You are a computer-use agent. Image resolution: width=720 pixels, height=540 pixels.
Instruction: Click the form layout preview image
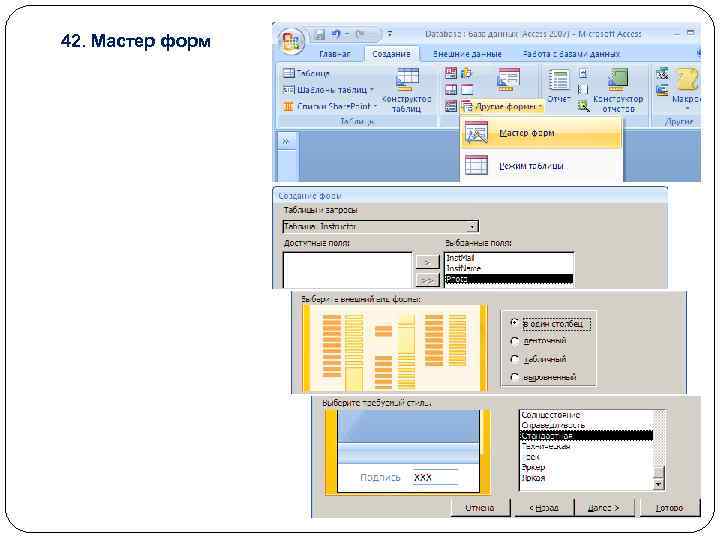coord(395,348)
